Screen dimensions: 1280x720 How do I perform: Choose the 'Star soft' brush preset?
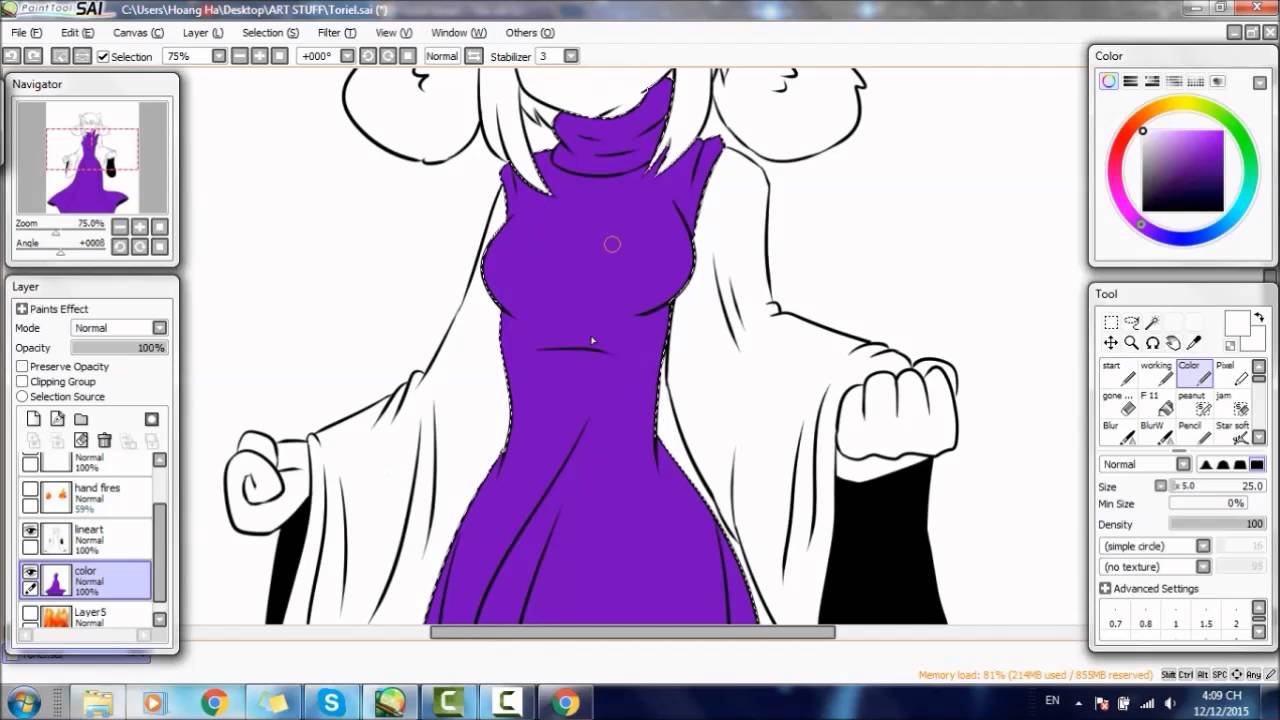[1232, 433]
